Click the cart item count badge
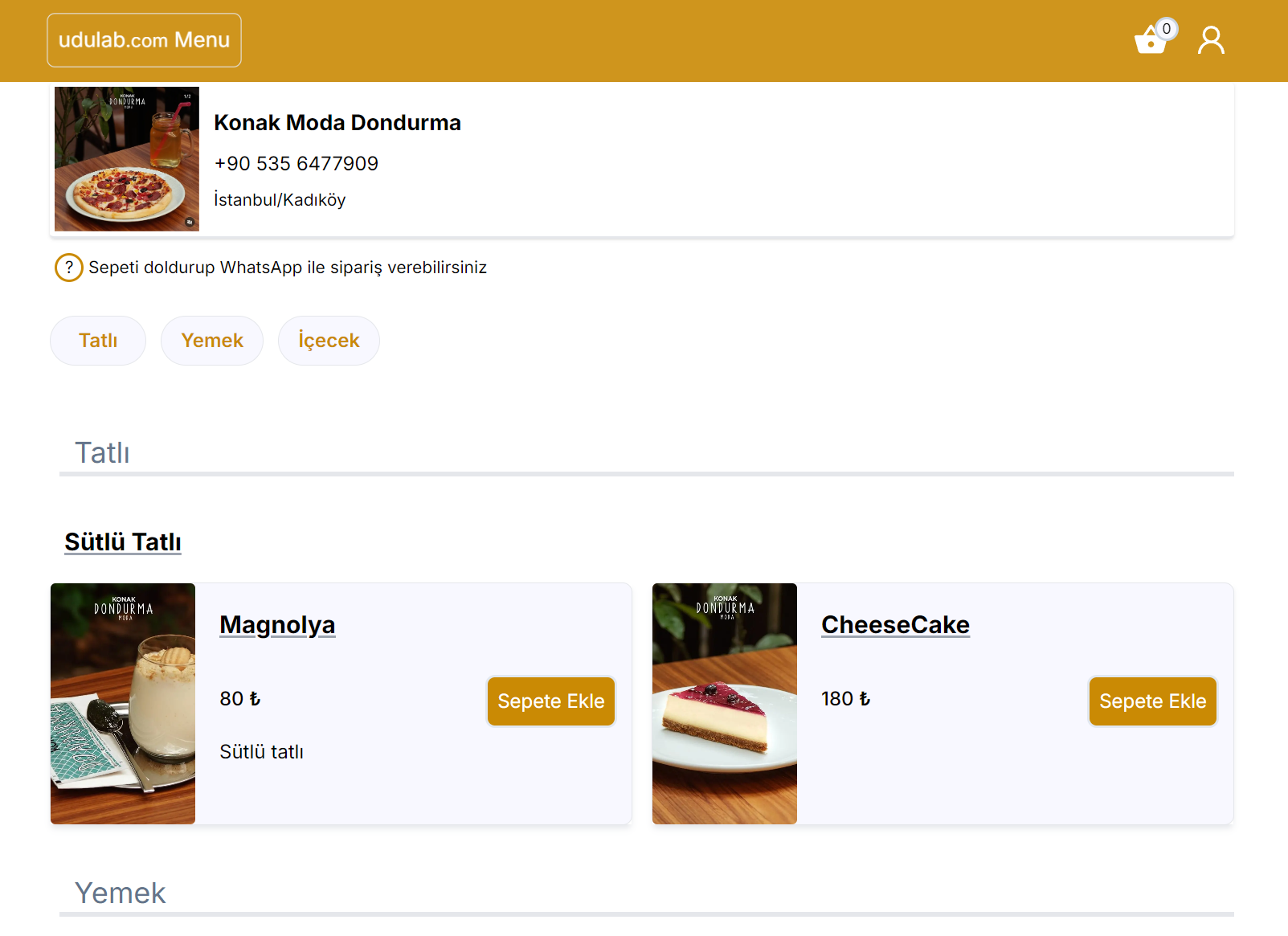 click(x=1167, y=29)
